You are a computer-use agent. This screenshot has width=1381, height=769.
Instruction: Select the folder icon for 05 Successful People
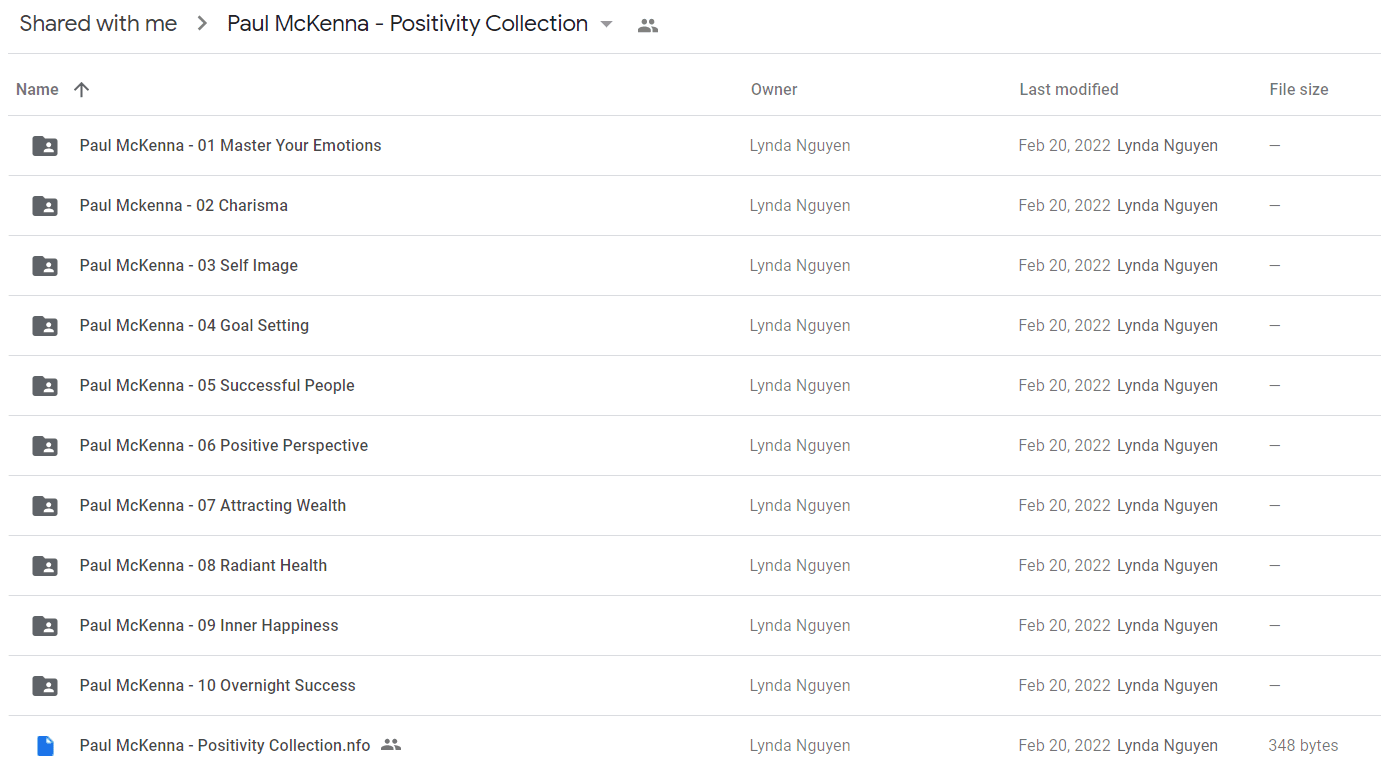click(45, 386)
